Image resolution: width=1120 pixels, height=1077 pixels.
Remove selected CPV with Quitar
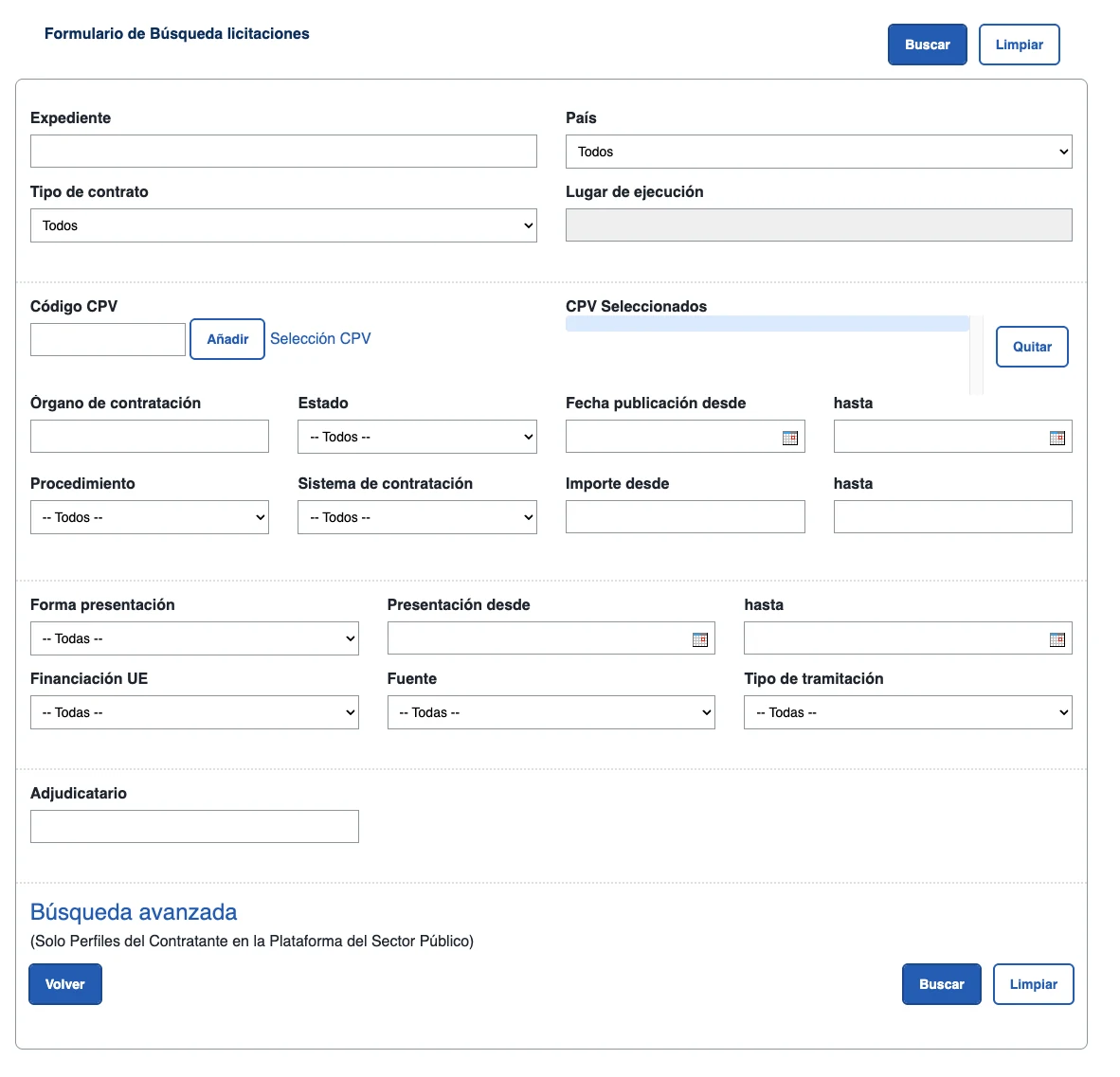(1032, 347)
